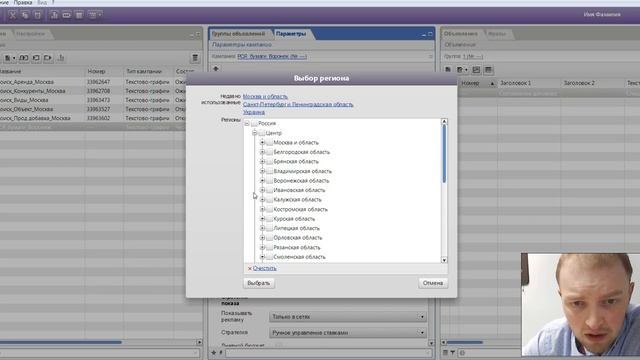Expand the Владимирская область node

point(262,171)
